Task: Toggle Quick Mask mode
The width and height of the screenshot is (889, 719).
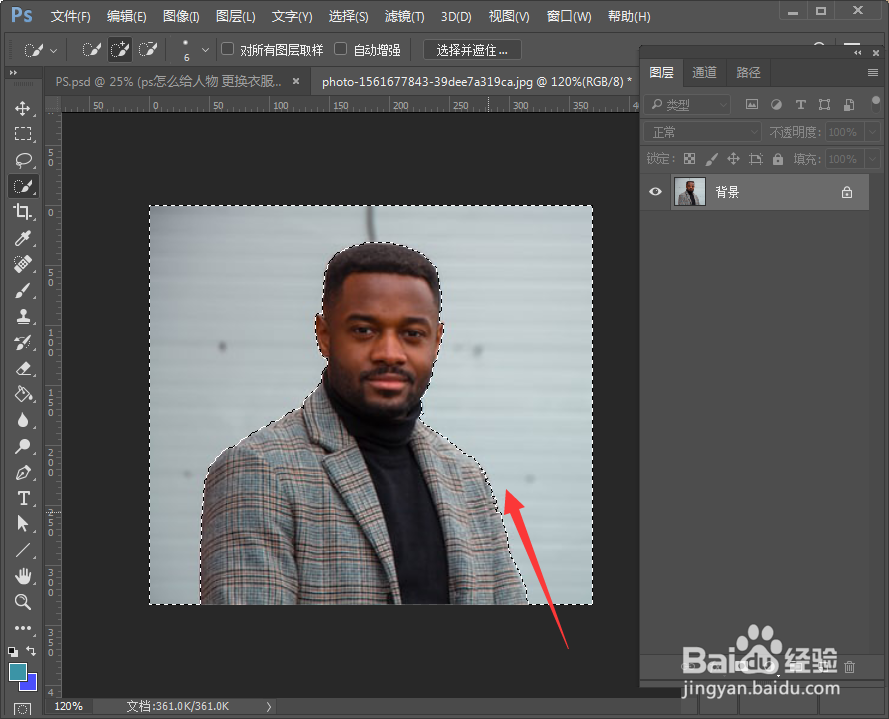Action: coord(23,709)
